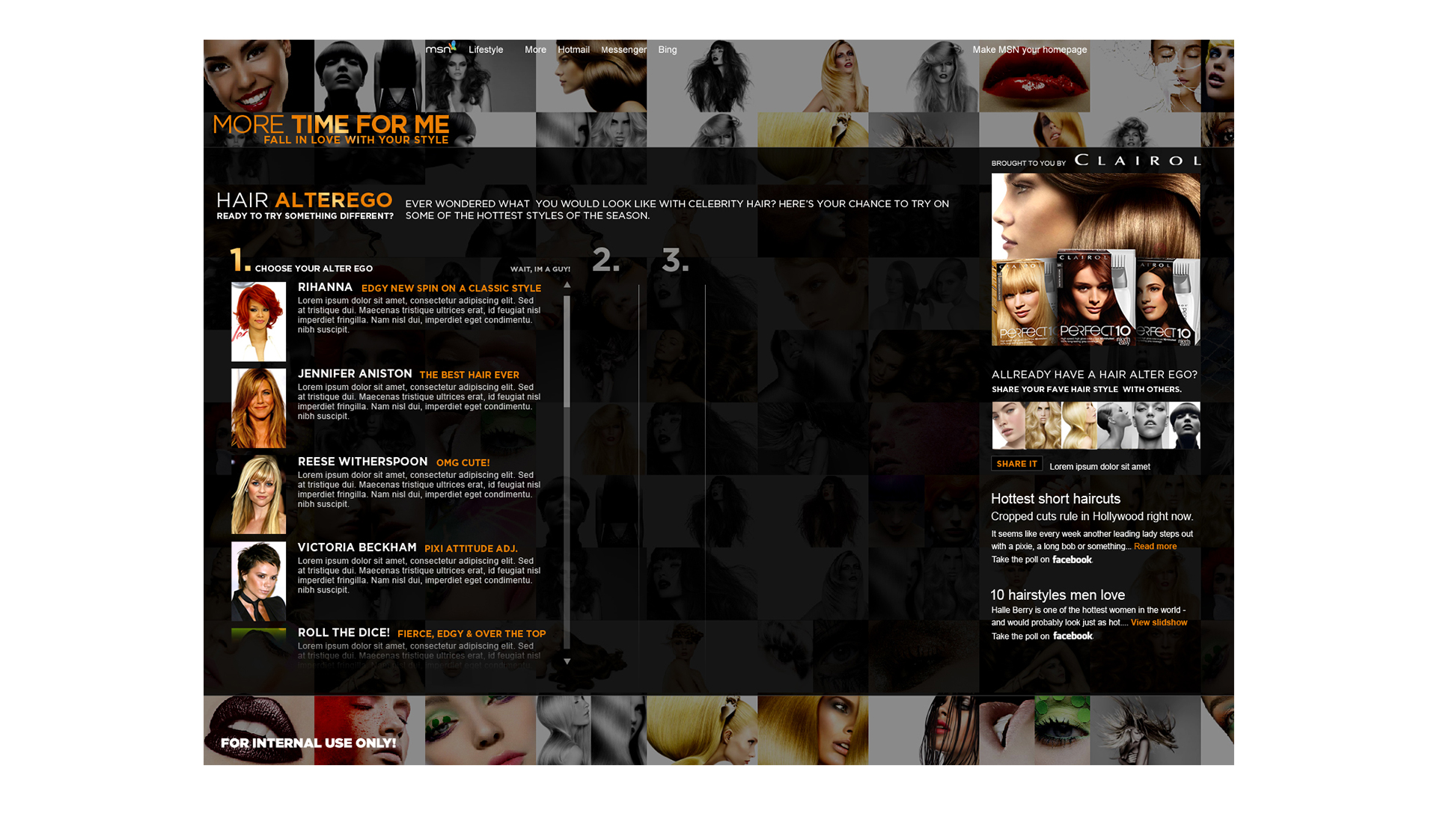Choose the VICTORIA BECKHAM heading

click(x=357, y=548)
